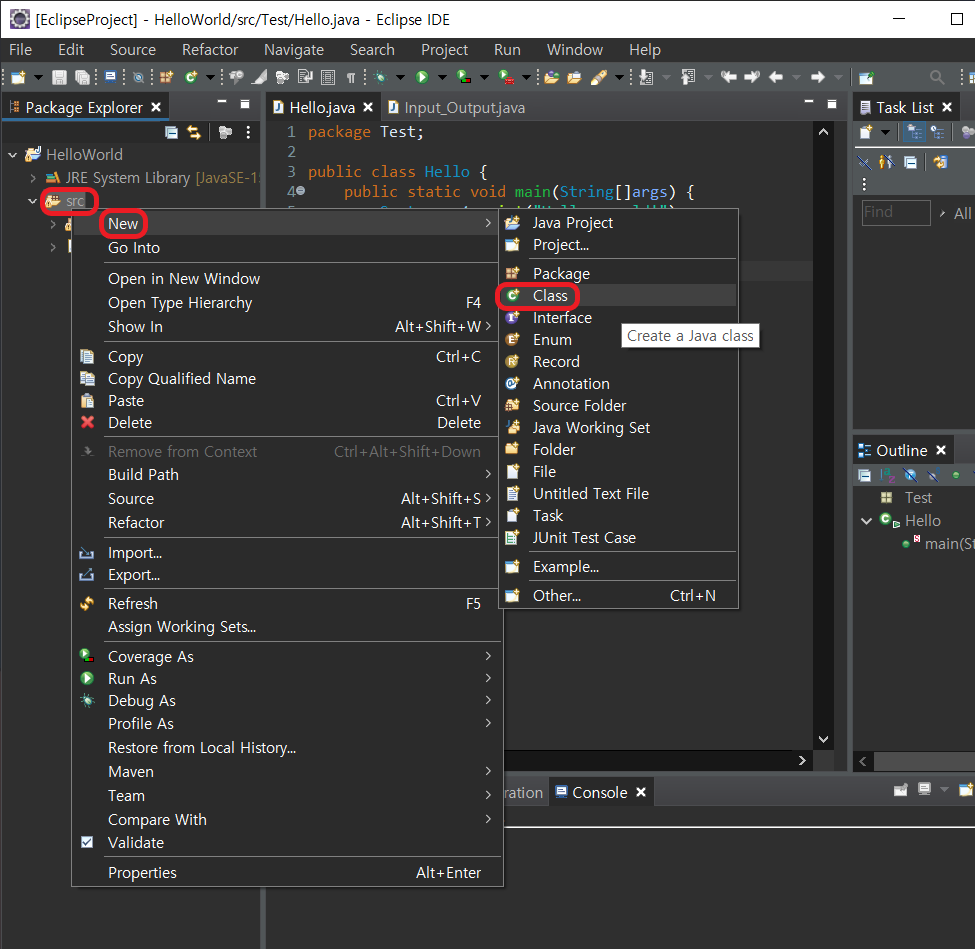Toggle Categorized view in Task List

click(914, 132)
